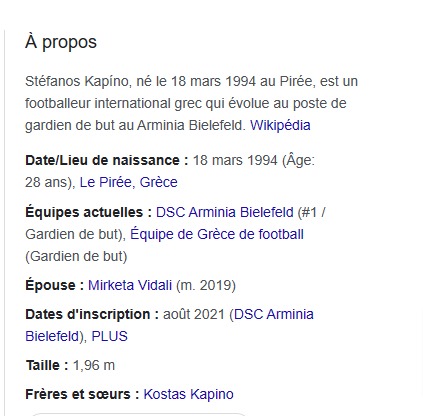
Task: Open Équipe de Grèce de football link
Action: pyautogui.click(x=217, y=234)
